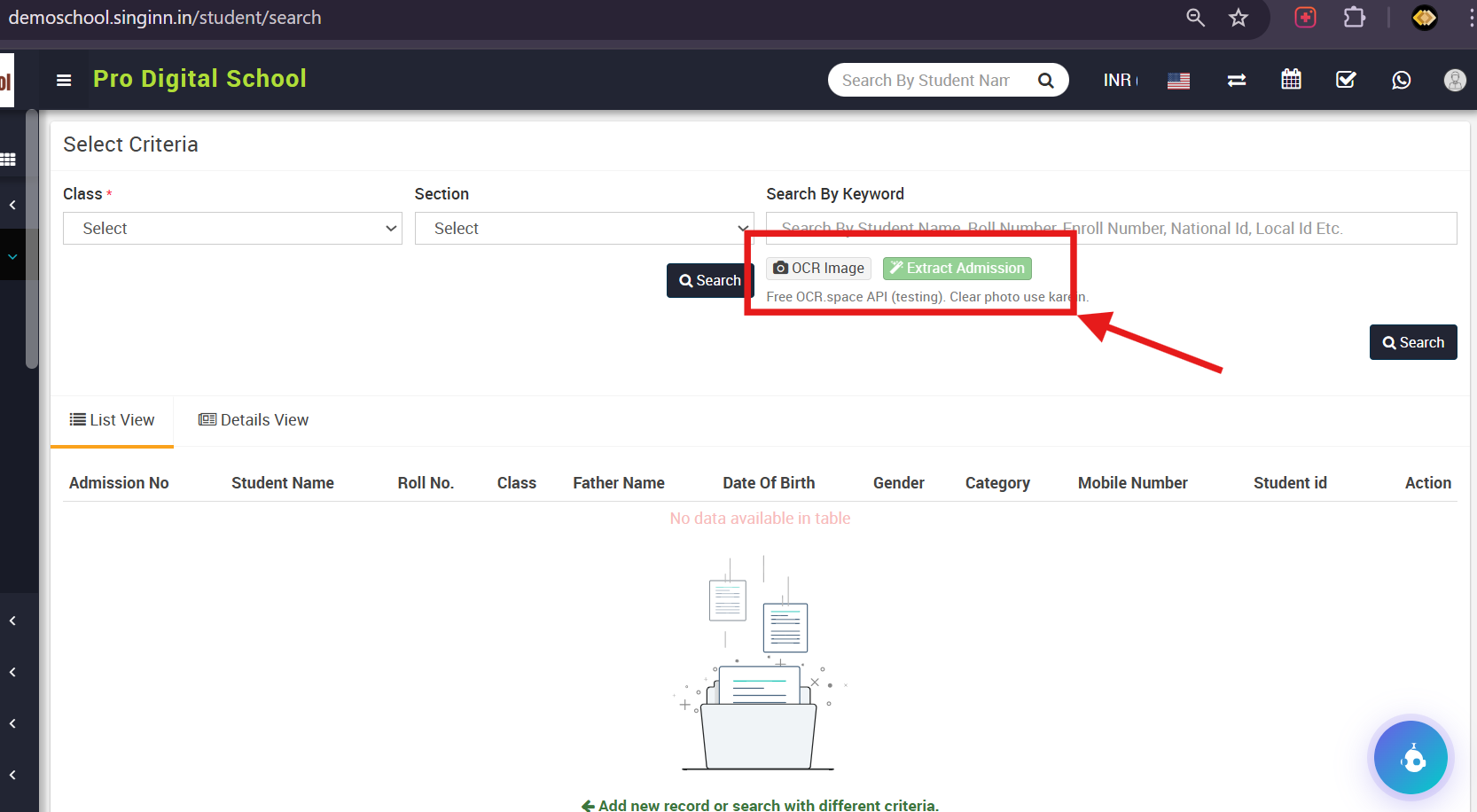Open INR currency selector
Image resolution: width=1477 pixels, height=812 pixels.
[1120, 81]
